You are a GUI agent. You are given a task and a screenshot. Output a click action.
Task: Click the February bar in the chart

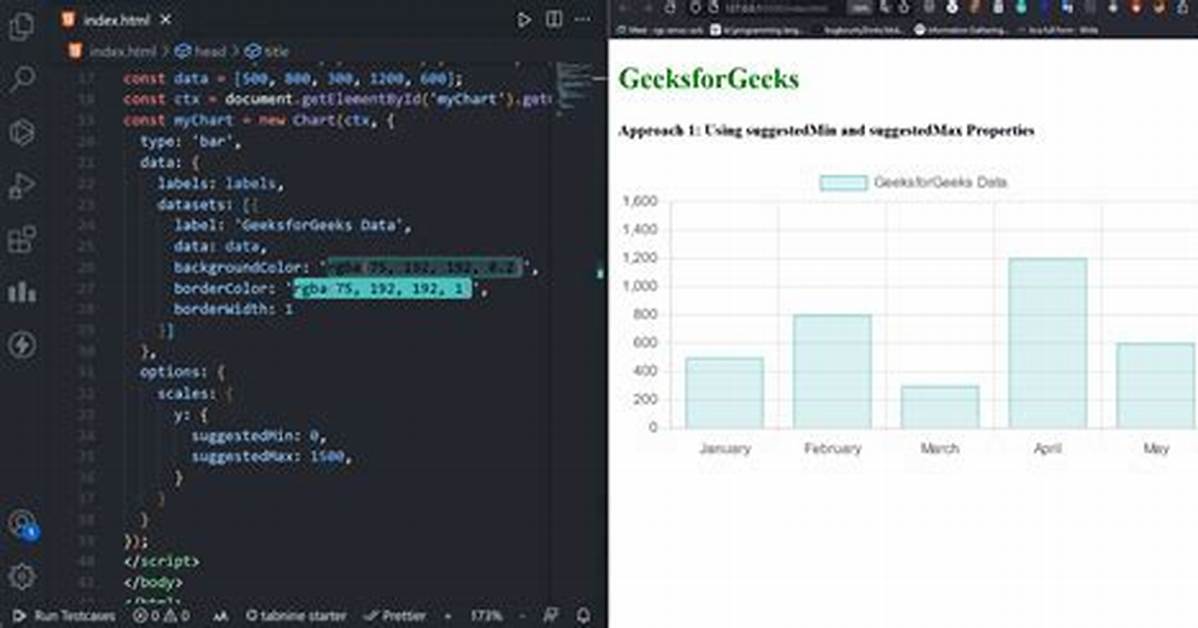(x=832, y=371)
